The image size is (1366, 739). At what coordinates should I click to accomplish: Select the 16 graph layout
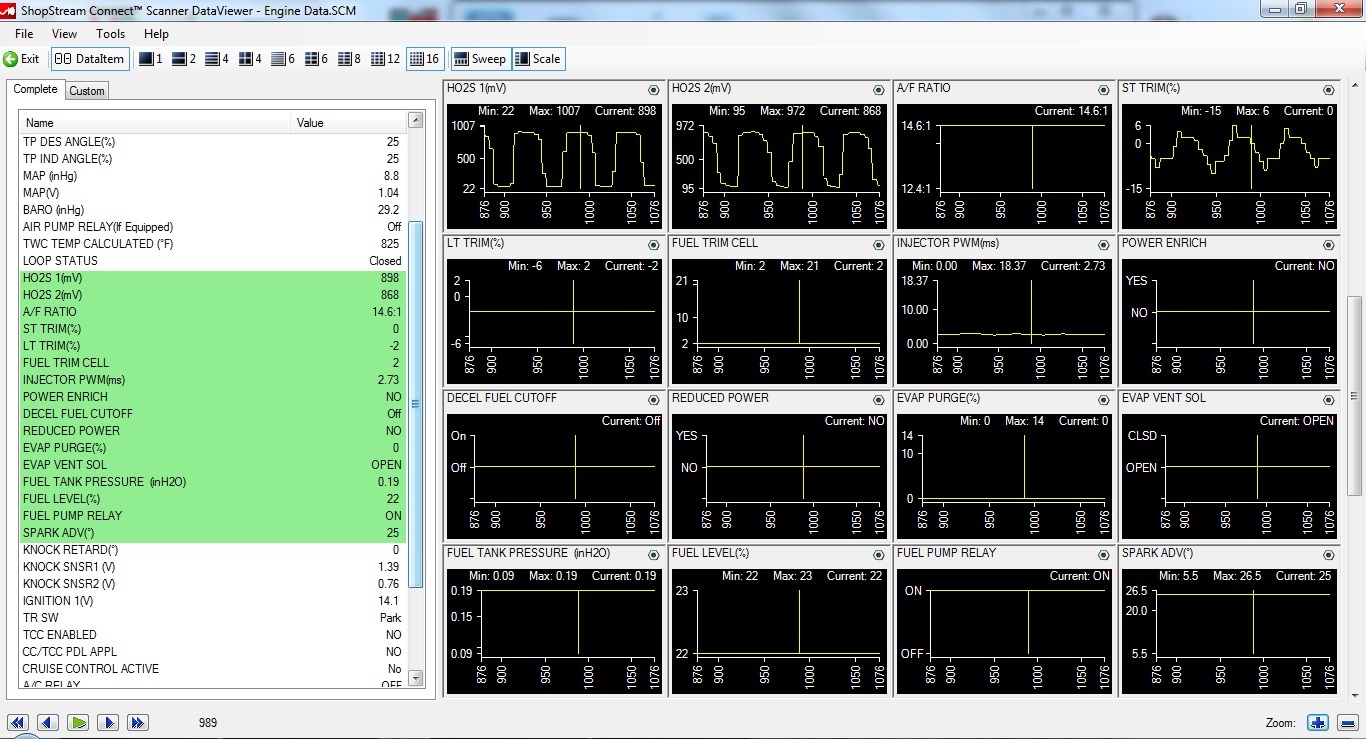click(x=425, y=59)
